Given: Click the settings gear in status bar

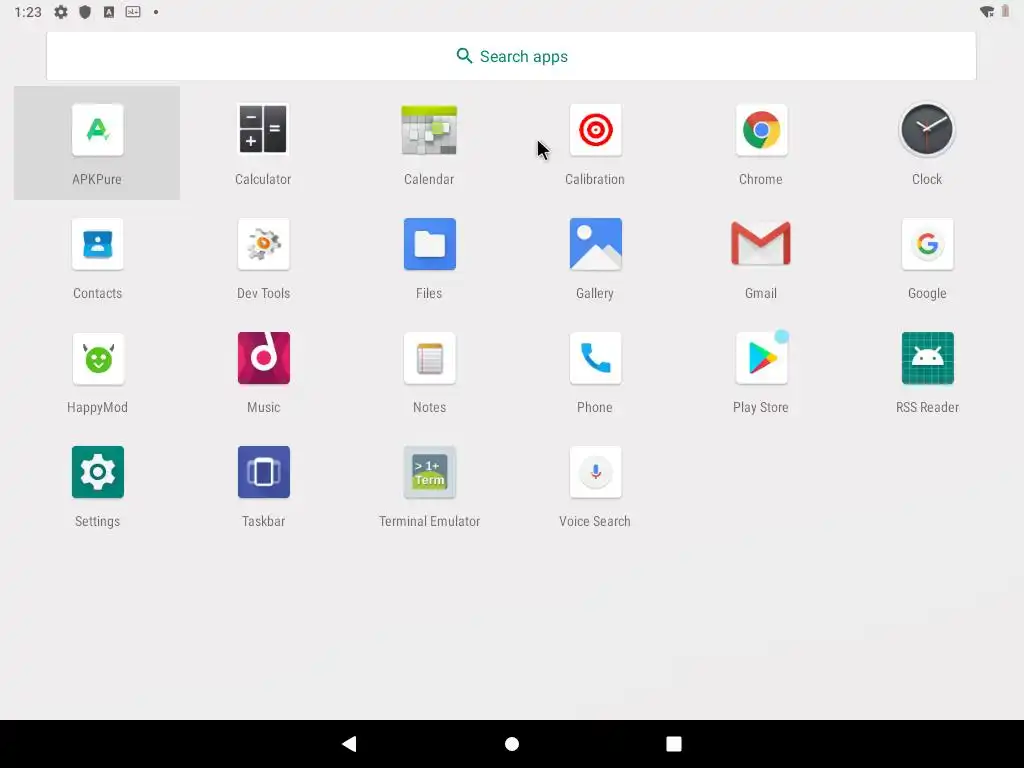Looking at the screenshot, I should 61,12.
